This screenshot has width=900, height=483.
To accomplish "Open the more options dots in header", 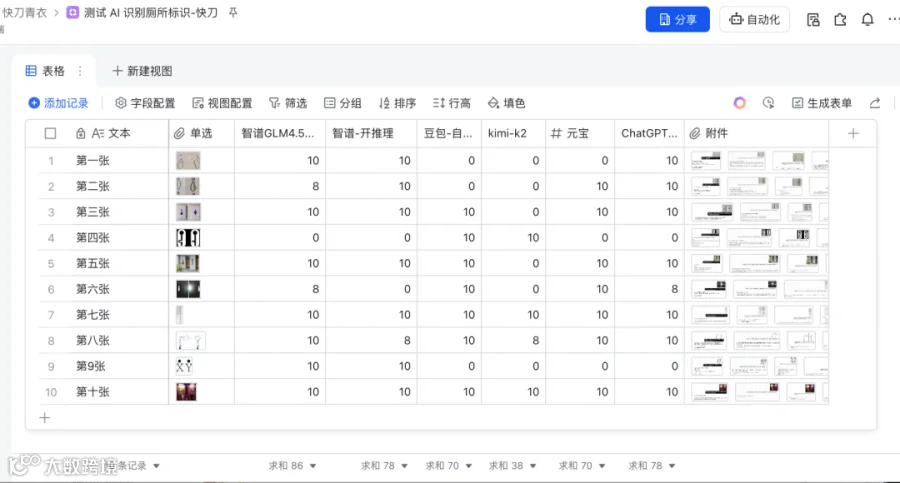I will click(893, 20).
